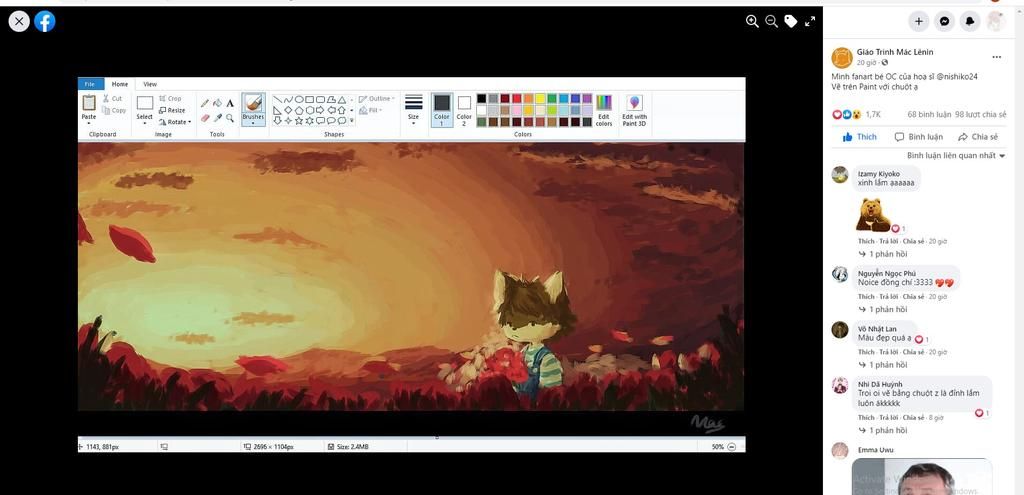This screenshot has width=1024, height=495.
Task: Open the account profile picture menu
Action: pyautogui.click(x=995, y=22)
